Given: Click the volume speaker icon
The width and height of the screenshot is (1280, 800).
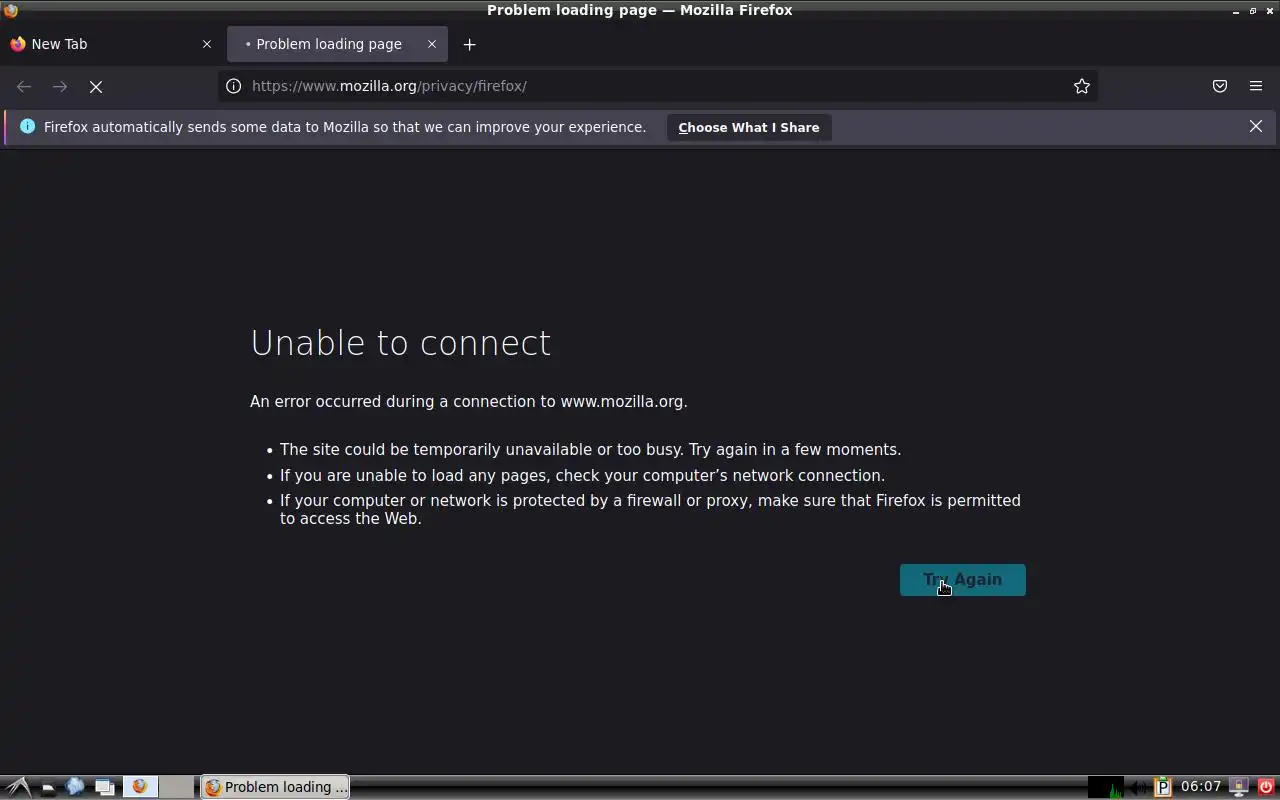Looking at the screenshot, I should tap(1138, 787).
